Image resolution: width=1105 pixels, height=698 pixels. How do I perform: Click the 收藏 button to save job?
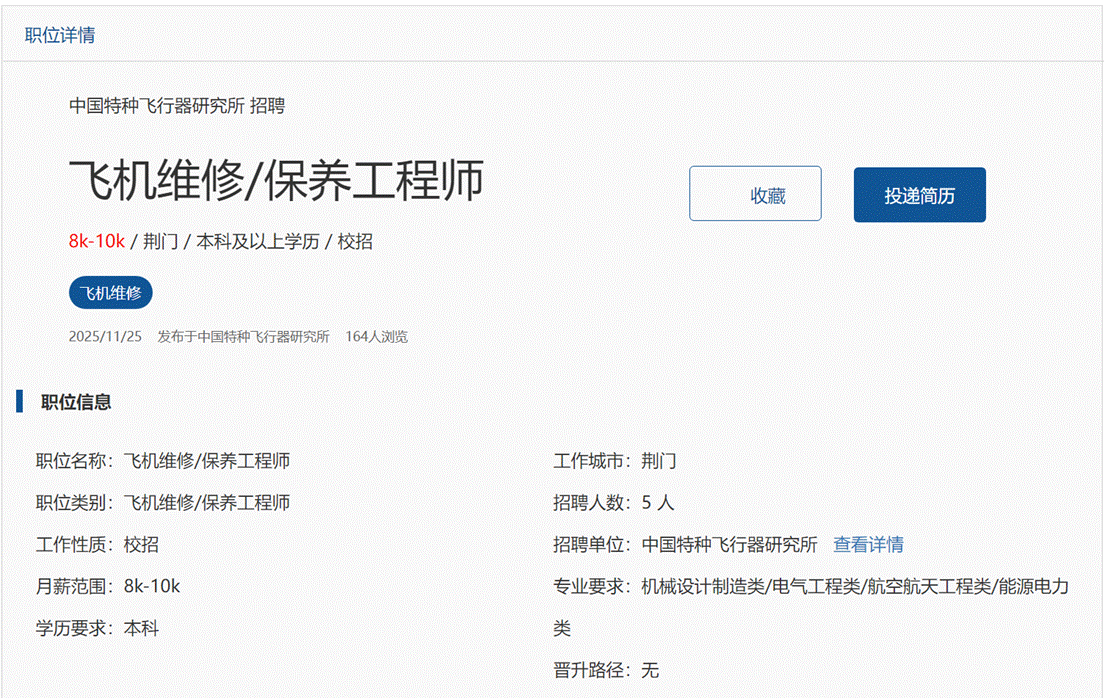click(755, 194)
